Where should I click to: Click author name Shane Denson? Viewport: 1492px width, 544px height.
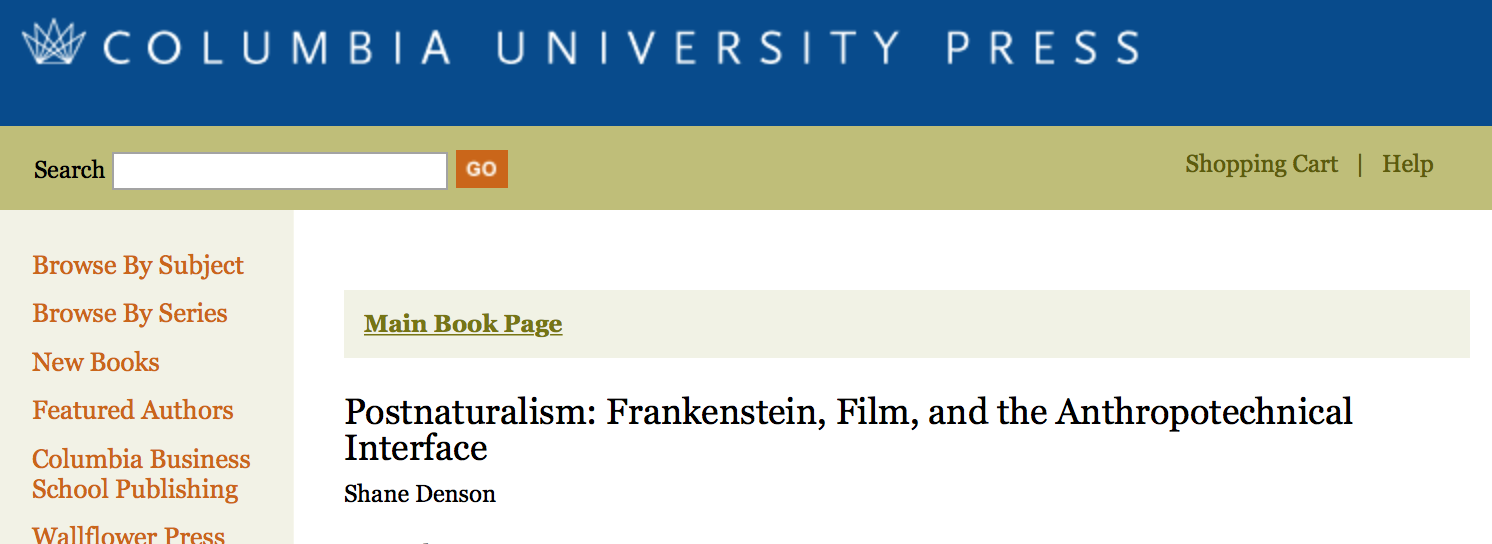[x=420, y=494]
